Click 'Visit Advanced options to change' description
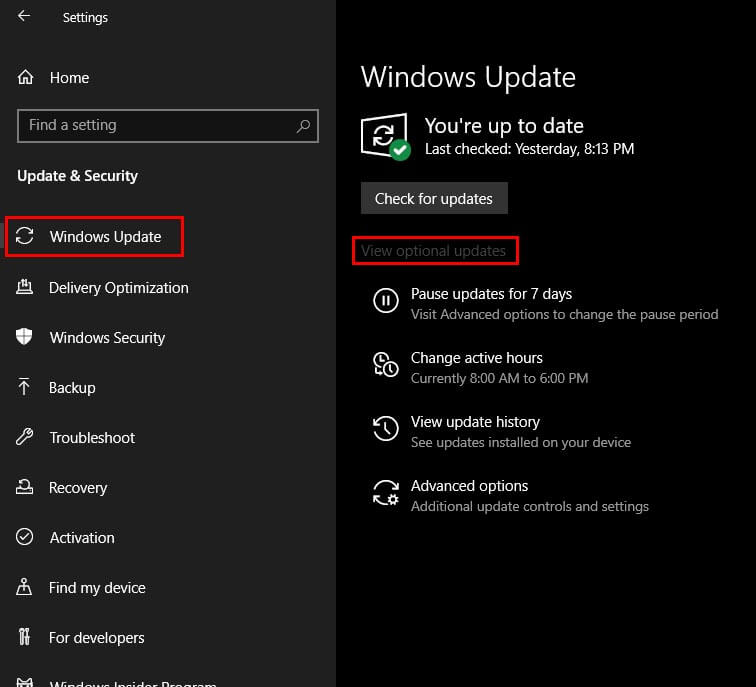The height and width of the screenshot is (687, 756). (565, 315)
